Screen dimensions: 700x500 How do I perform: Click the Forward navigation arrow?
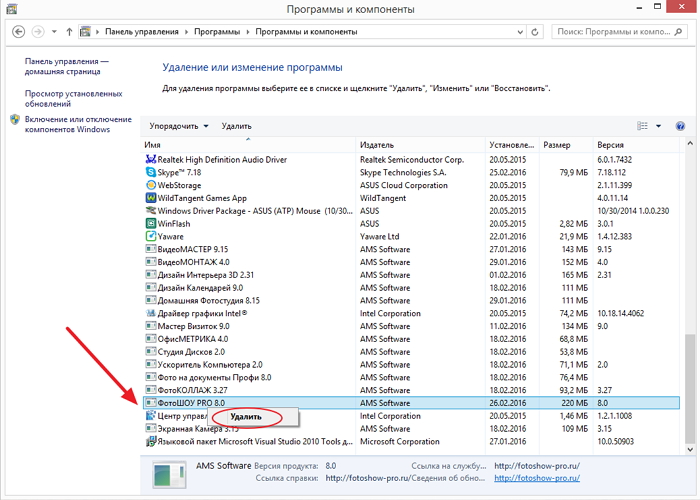(x=38, y=32)
